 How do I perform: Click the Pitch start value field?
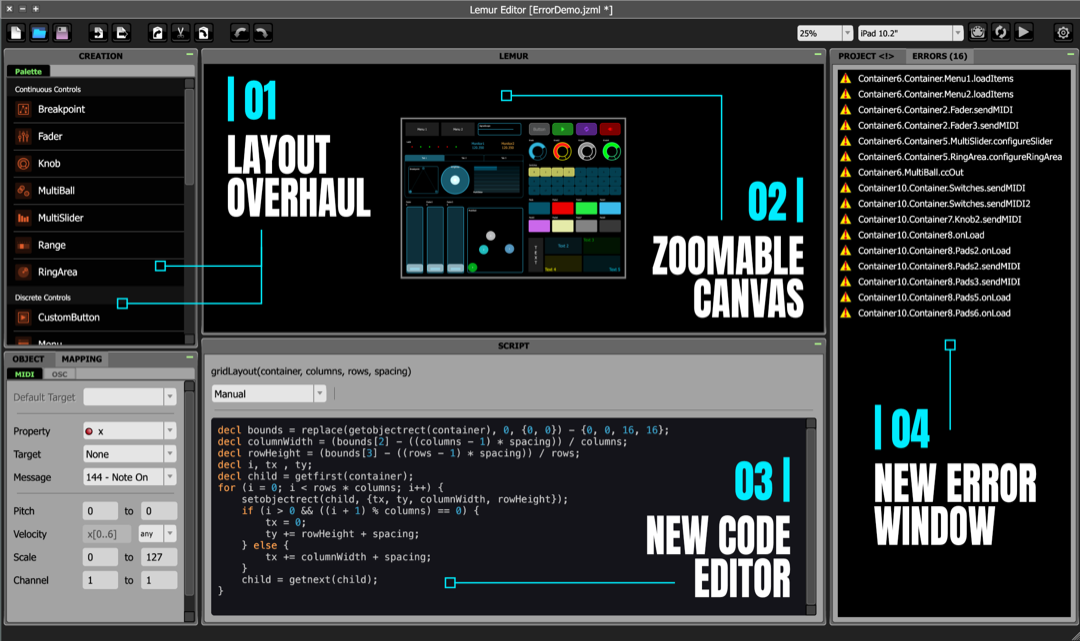click(100, 511)
